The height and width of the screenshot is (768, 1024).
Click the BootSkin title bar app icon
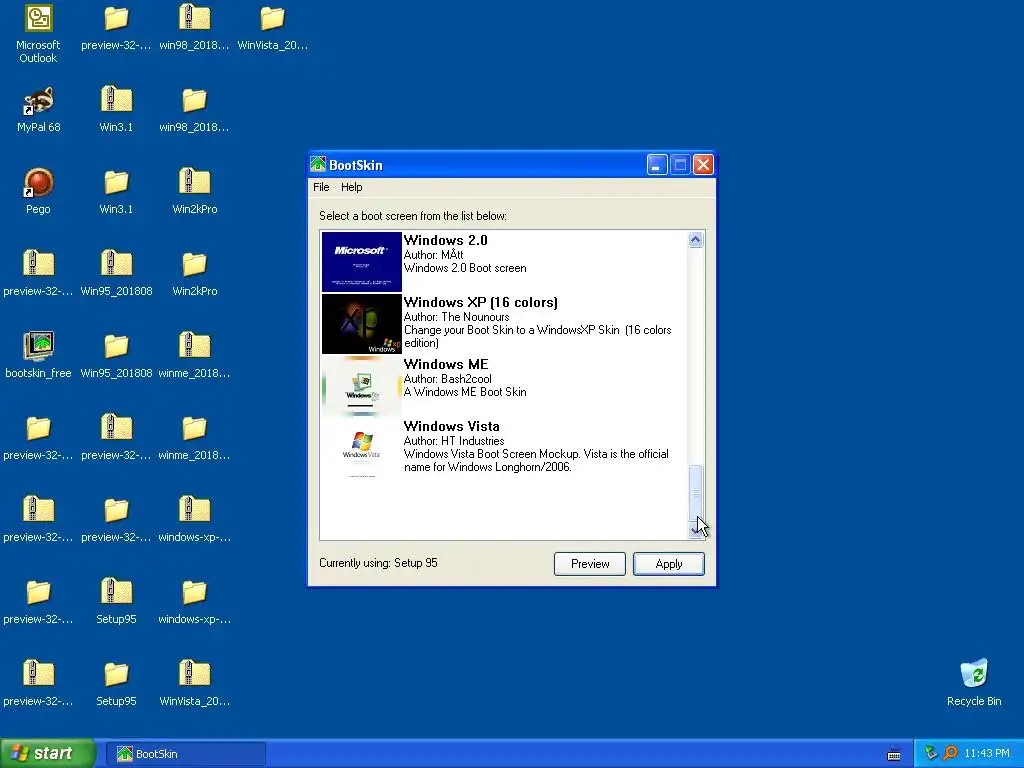[318, 165]
